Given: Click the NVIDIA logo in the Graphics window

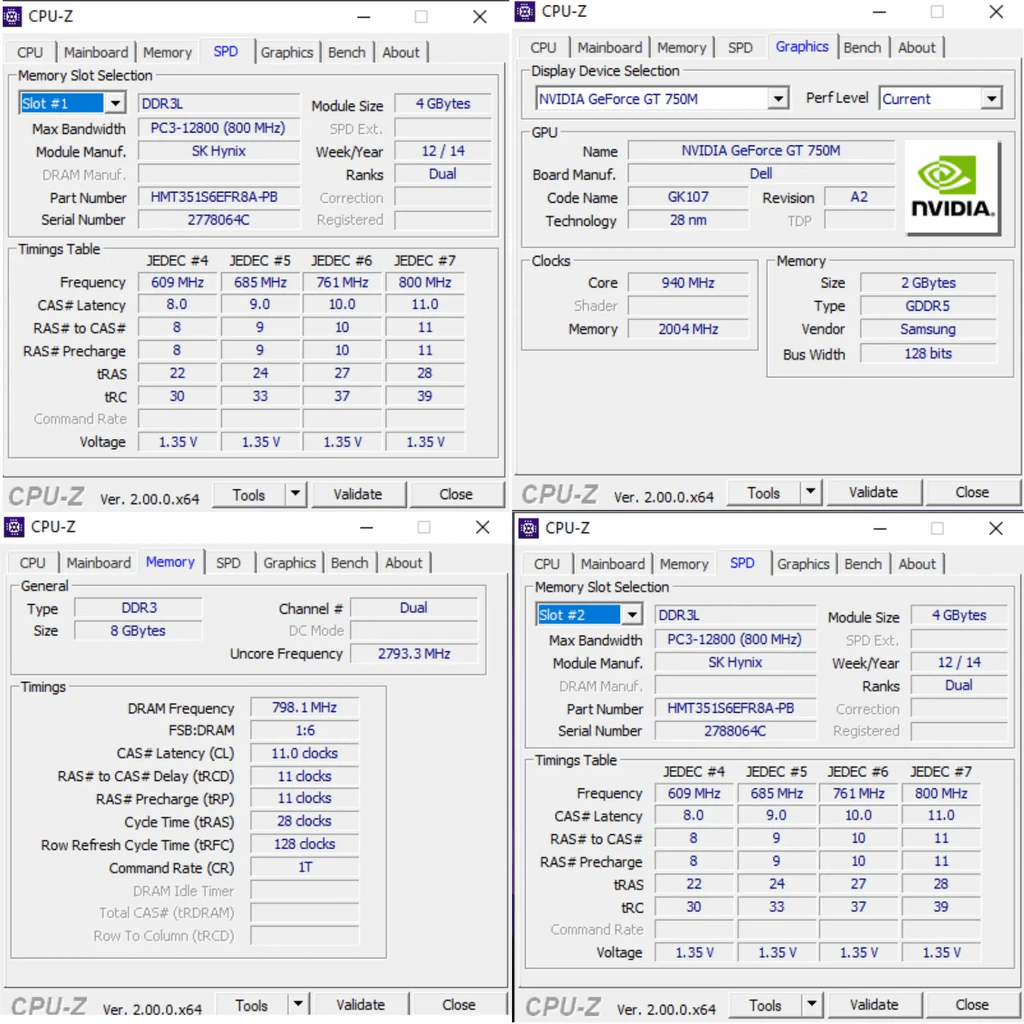Looking at the screenshot, I should 953,187.
